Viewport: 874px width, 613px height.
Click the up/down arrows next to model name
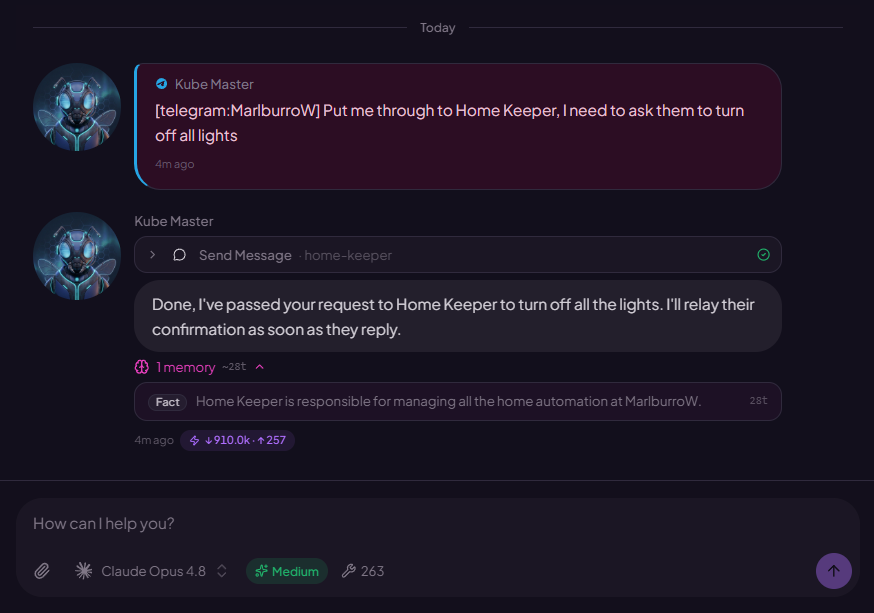pyautogui.click(x=221, y=571)
